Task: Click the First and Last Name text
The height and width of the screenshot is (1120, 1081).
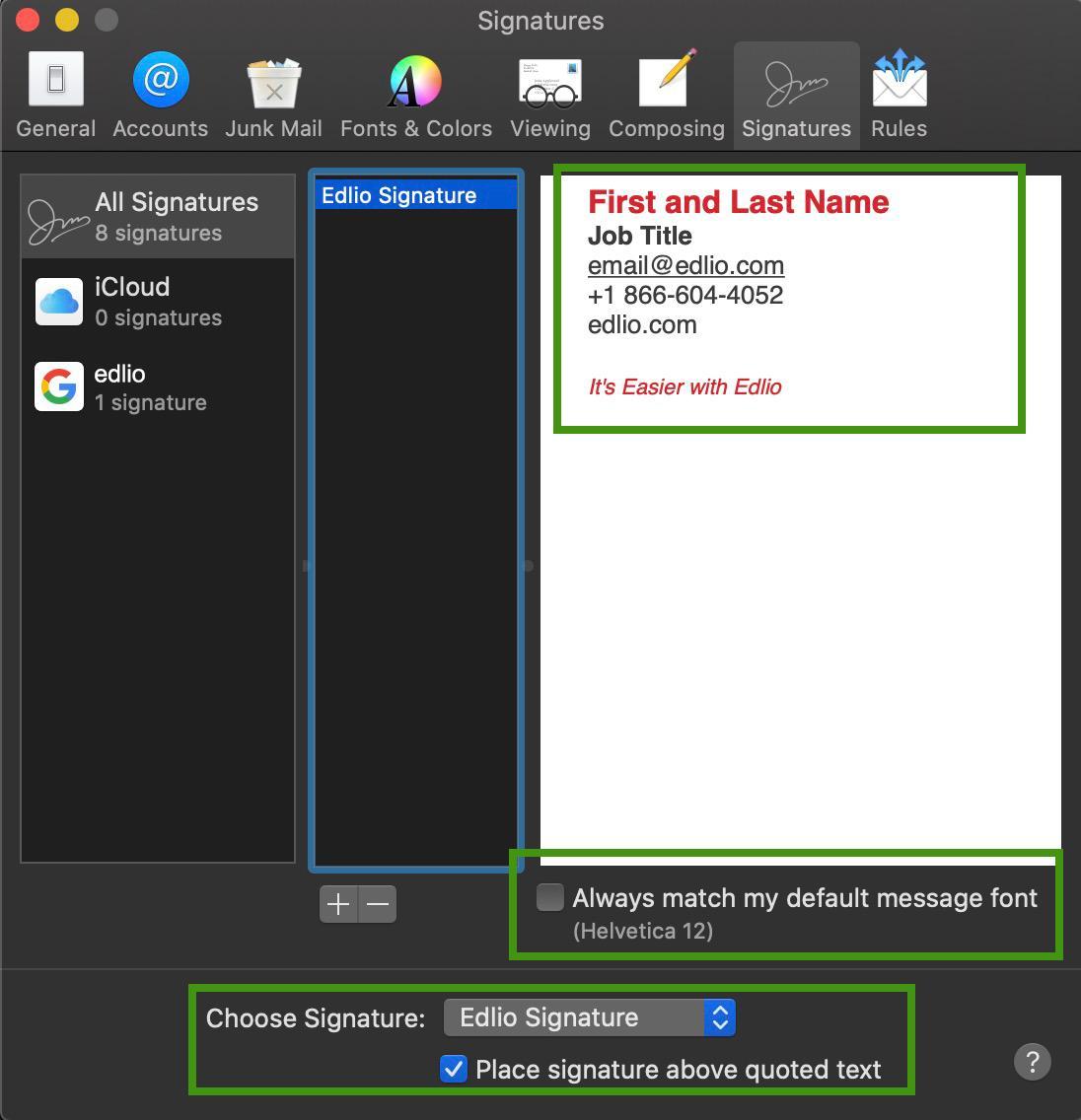Action: point(738,202)
